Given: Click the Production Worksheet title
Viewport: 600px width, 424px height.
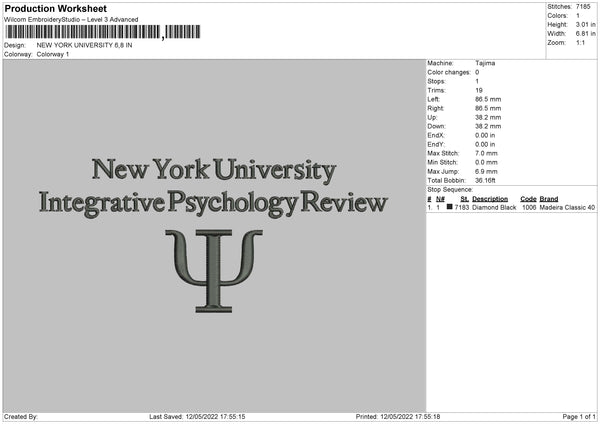Looking at the screenshot, I should coord(55,8).
